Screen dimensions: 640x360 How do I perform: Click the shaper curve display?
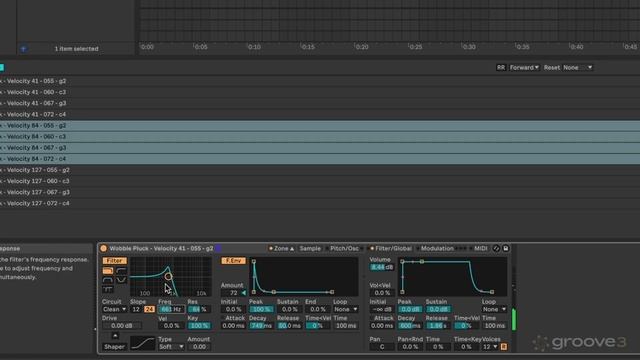click(x=142, y=343)
